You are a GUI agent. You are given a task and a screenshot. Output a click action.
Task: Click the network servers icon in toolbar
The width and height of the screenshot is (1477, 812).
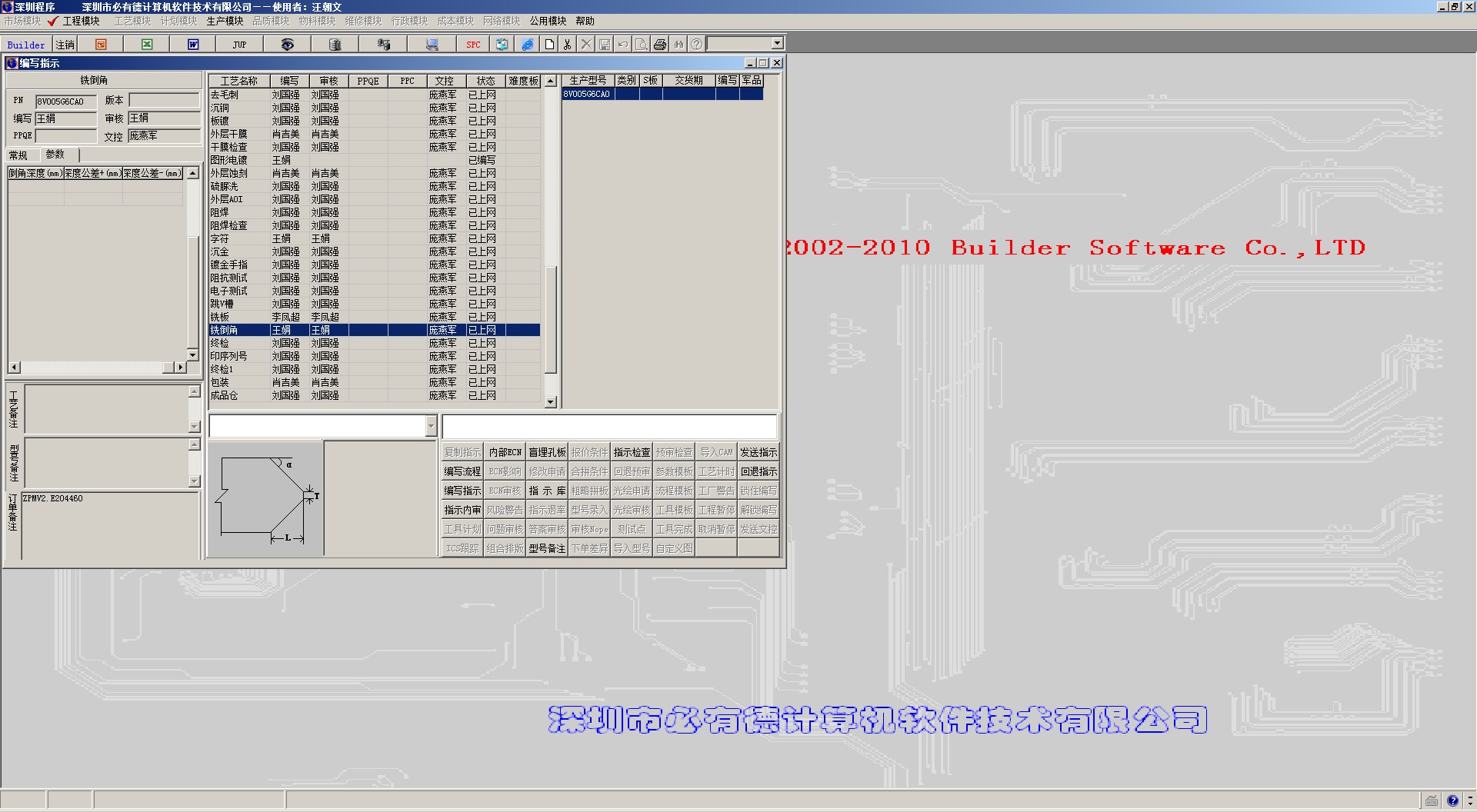click(383, 45)
